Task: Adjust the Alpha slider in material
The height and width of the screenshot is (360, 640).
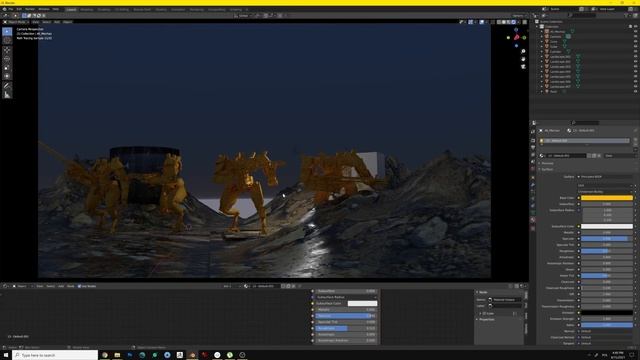Action: [607, 325]
